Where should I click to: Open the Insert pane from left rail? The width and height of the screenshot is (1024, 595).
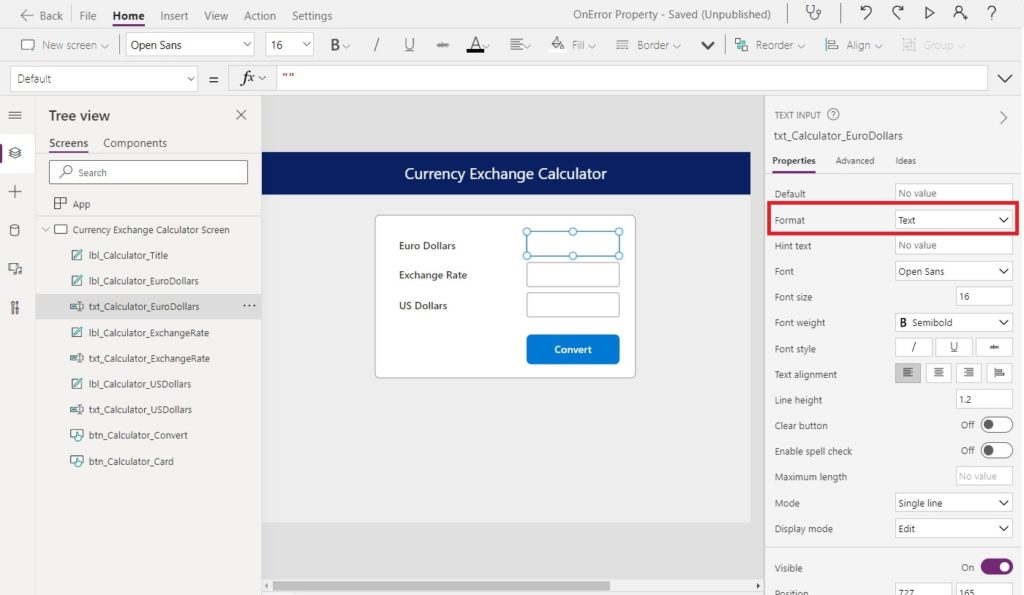click(x=16, y=192)
